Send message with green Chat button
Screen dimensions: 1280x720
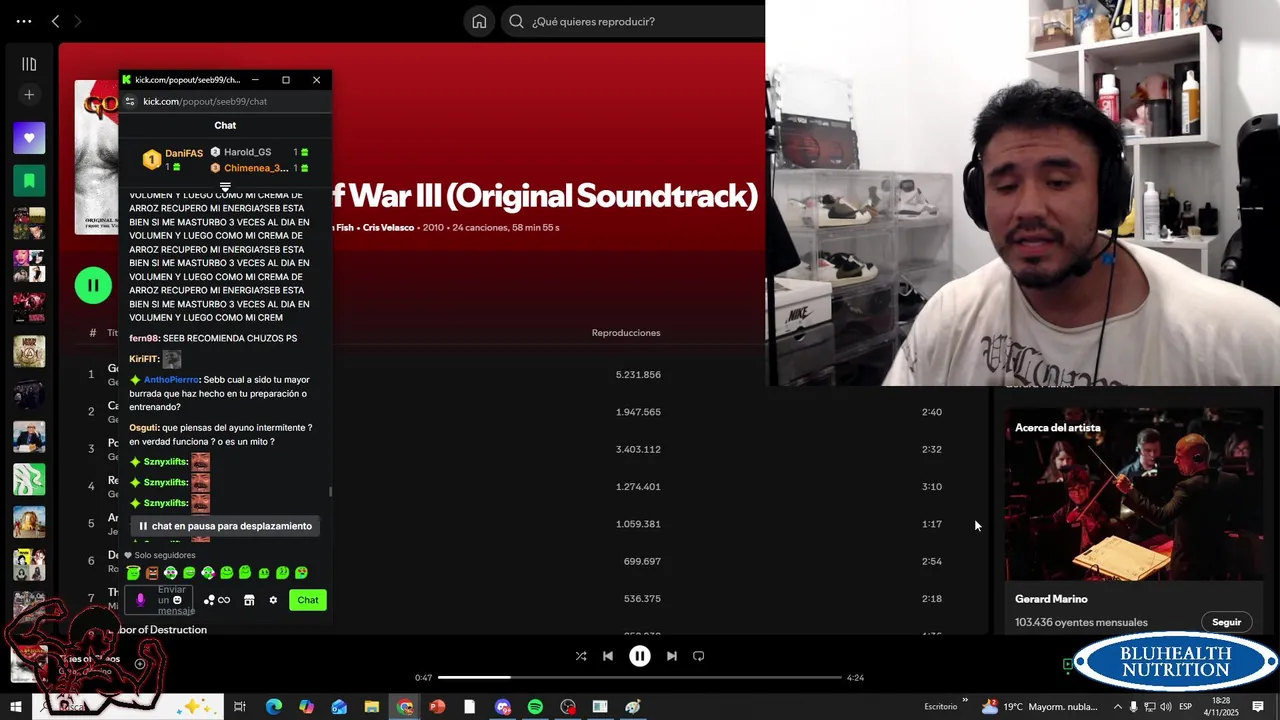click(307, 600)
